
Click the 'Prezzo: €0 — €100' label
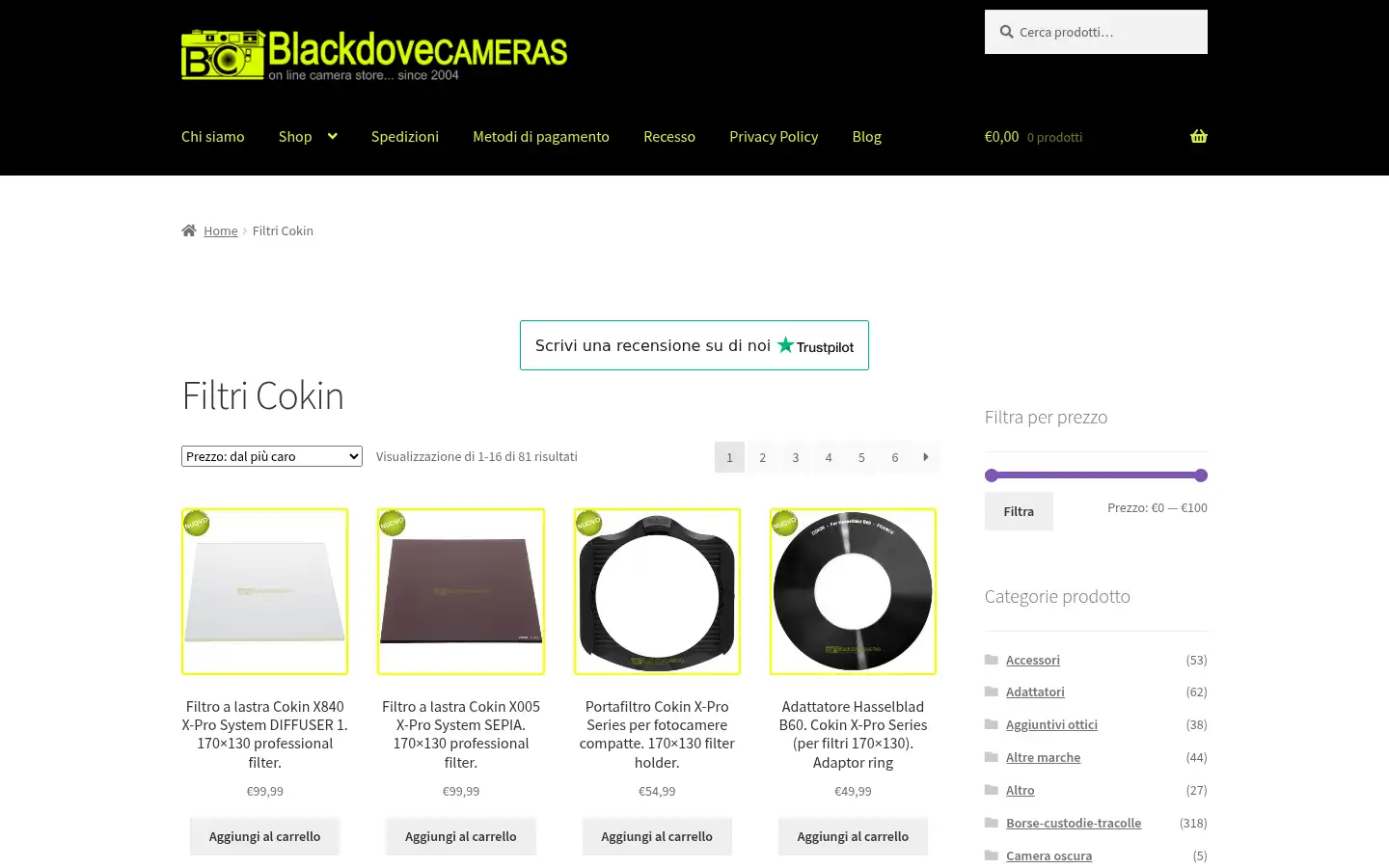(x=1157, y=507)
